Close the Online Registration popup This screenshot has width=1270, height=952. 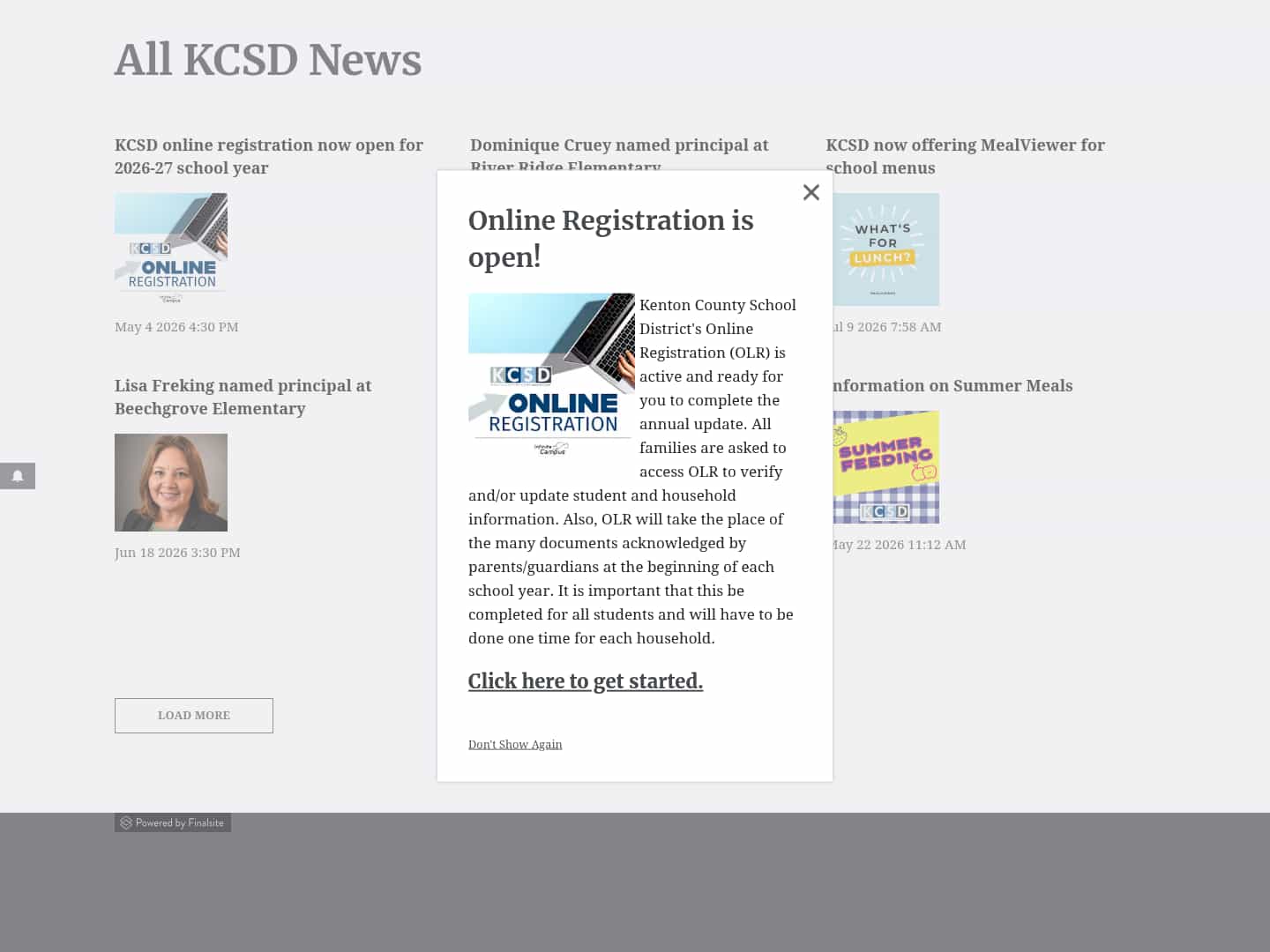tap(811, 192)
